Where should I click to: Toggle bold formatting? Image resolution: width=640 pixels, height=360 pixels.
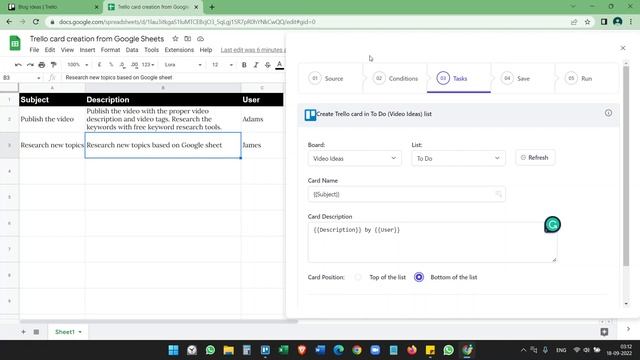tap(244, 65)
